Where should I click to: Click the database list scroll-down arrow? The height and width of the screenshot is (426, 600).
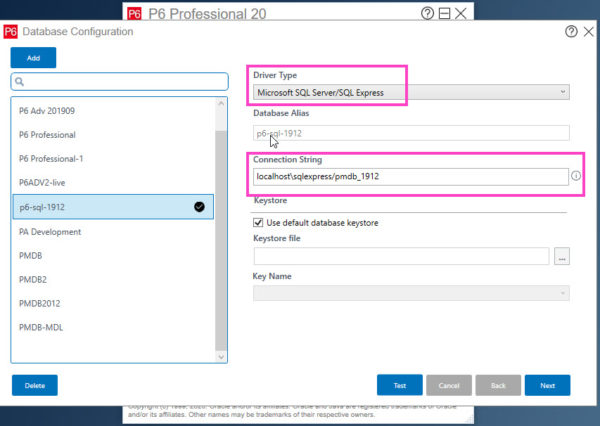pyautogui.click(x=221, y=357)
